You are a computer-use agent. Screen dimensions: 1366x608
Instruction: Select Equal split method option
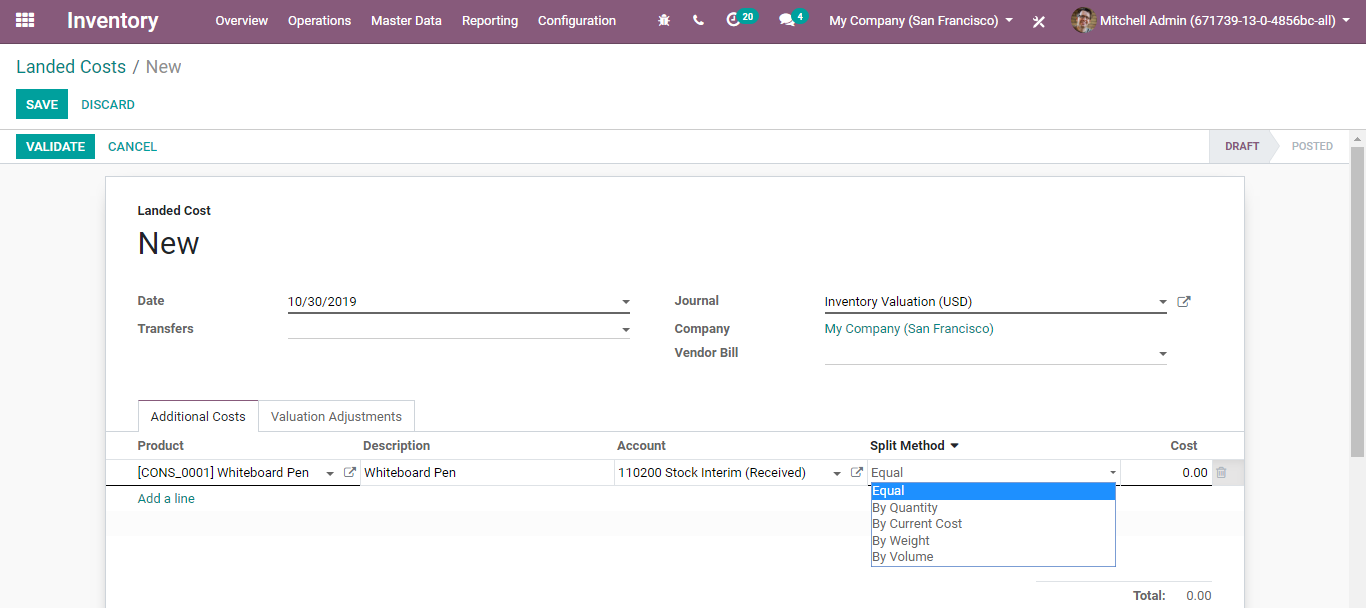993,491
